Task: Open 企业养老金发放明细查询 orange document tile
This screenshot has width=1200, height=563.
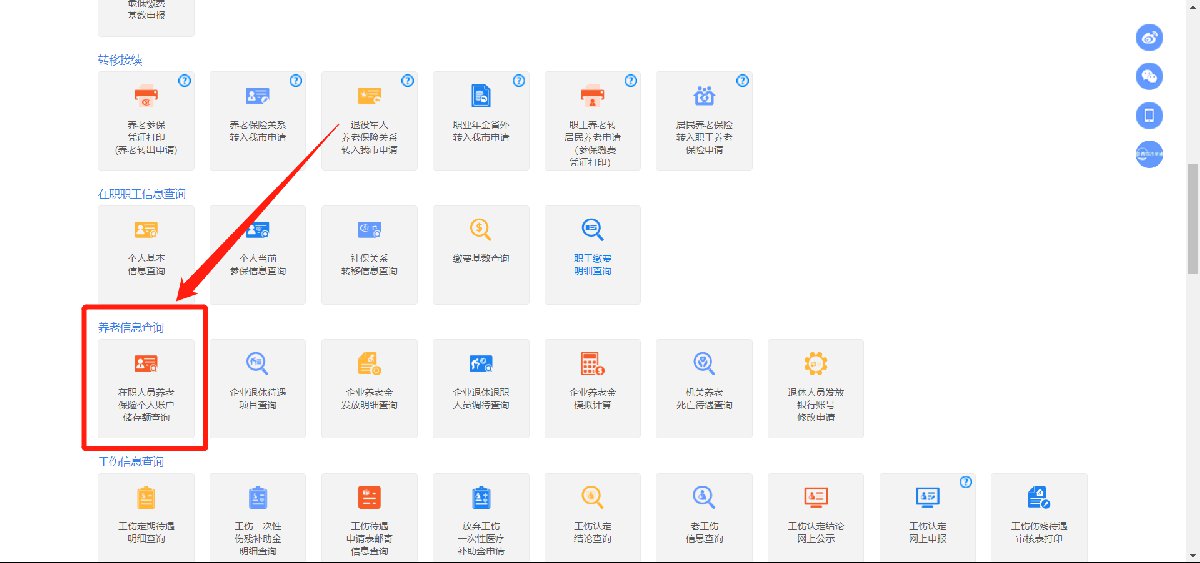Action: click(x=370, y=388)
